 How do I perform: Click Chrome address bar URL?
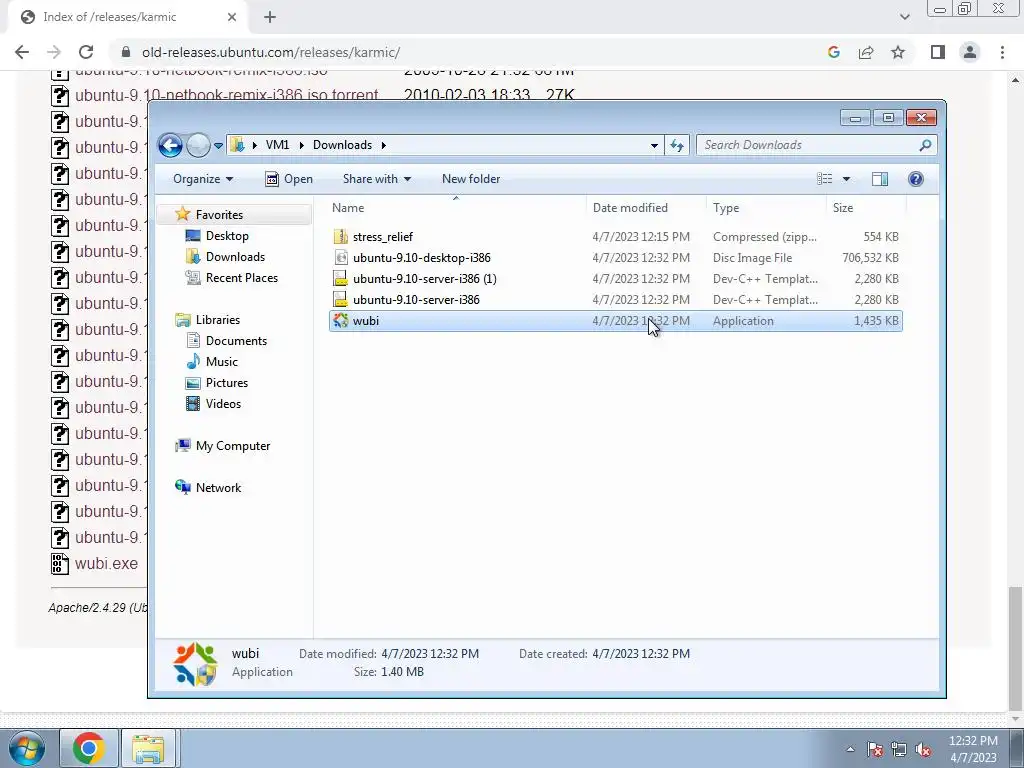point(271,52)
